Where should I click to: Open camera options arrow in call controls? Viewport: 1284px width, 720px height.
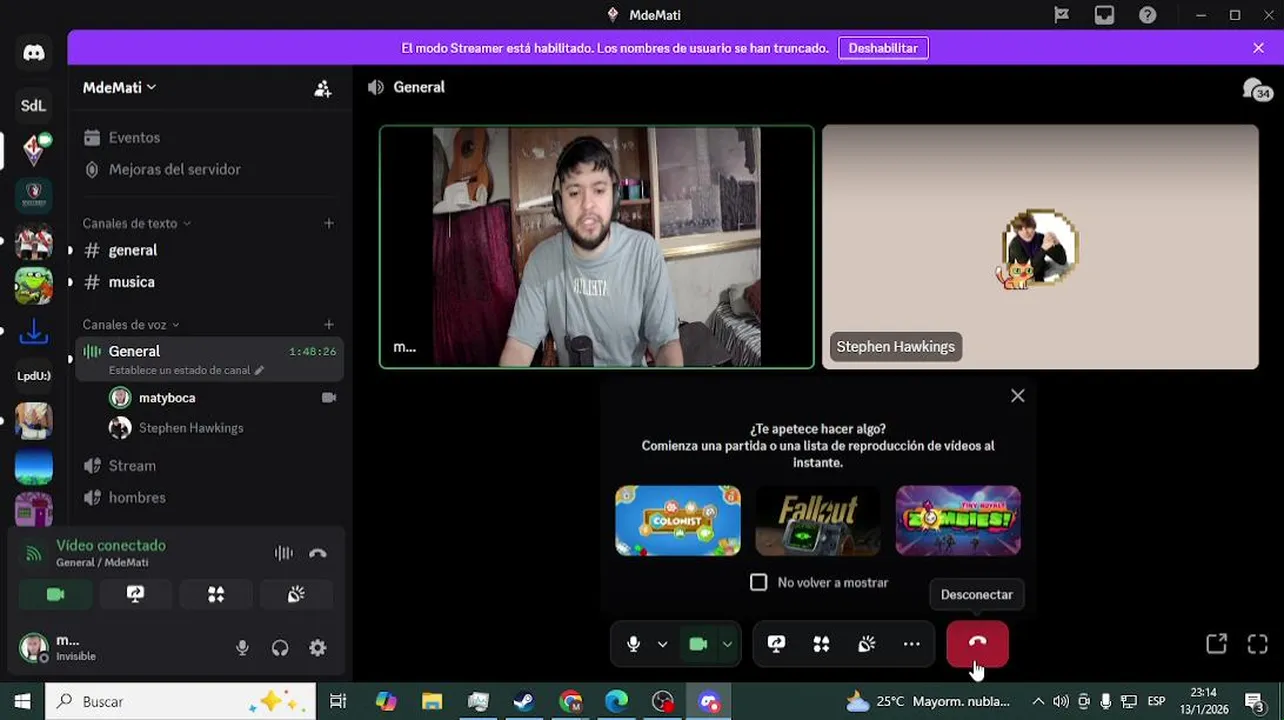tap(727, 644)
